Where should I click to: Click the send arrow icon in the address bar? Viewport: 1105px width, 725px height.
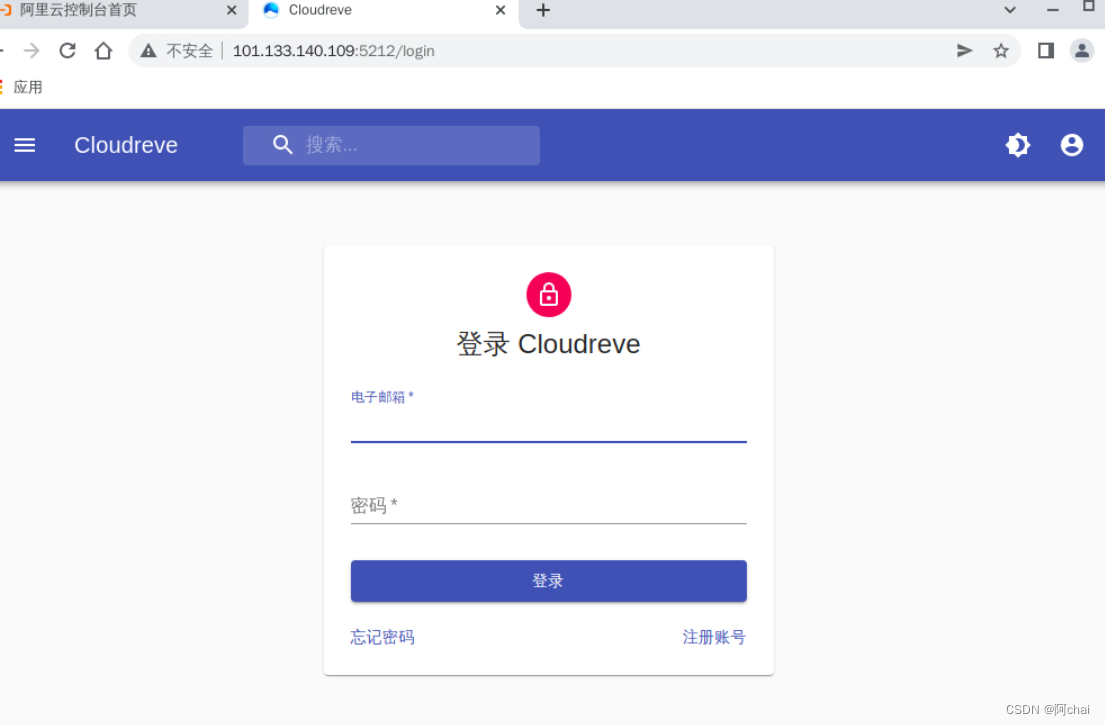(963, 50)
